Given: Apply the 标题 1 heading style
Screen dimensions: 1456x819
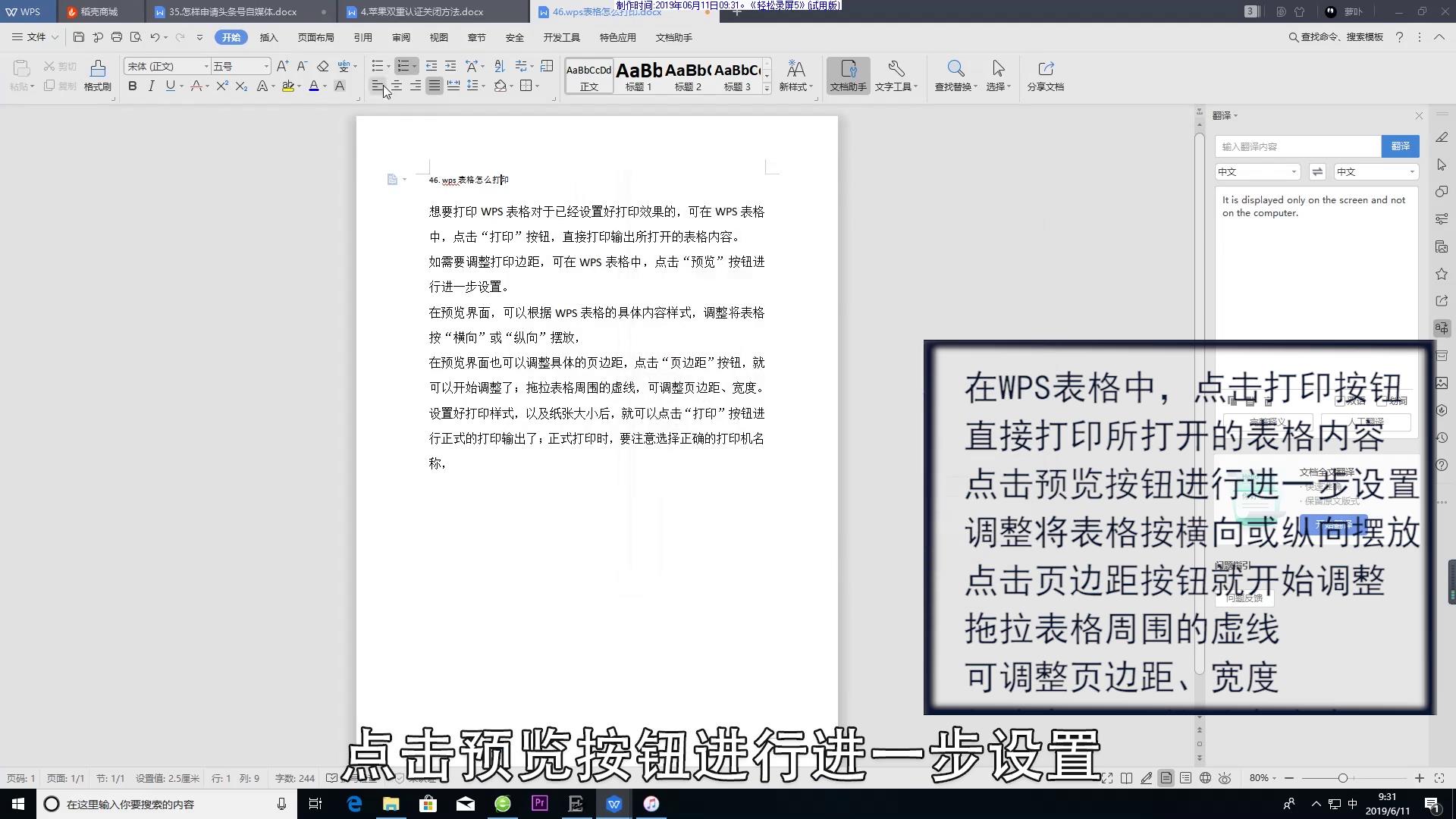Looking at the screenshot, I should click(x=639, y=76).
